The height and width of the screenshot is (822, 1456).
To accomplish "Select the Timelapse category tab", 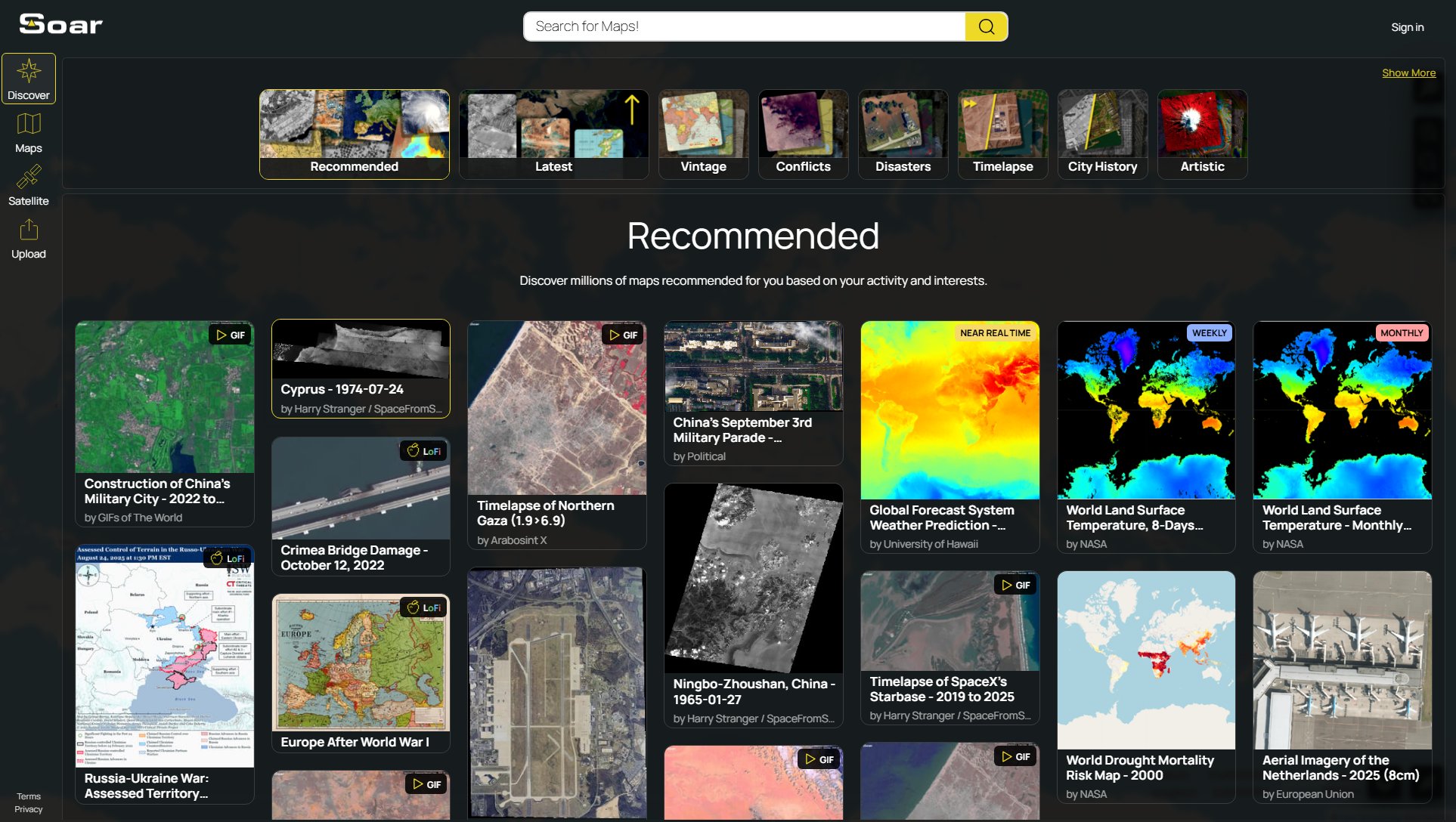I will (x=1003, y=134).
